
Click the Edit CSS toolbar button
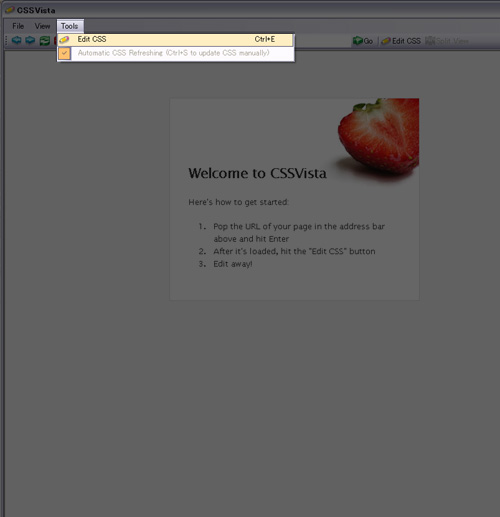[x=401, y=41]
